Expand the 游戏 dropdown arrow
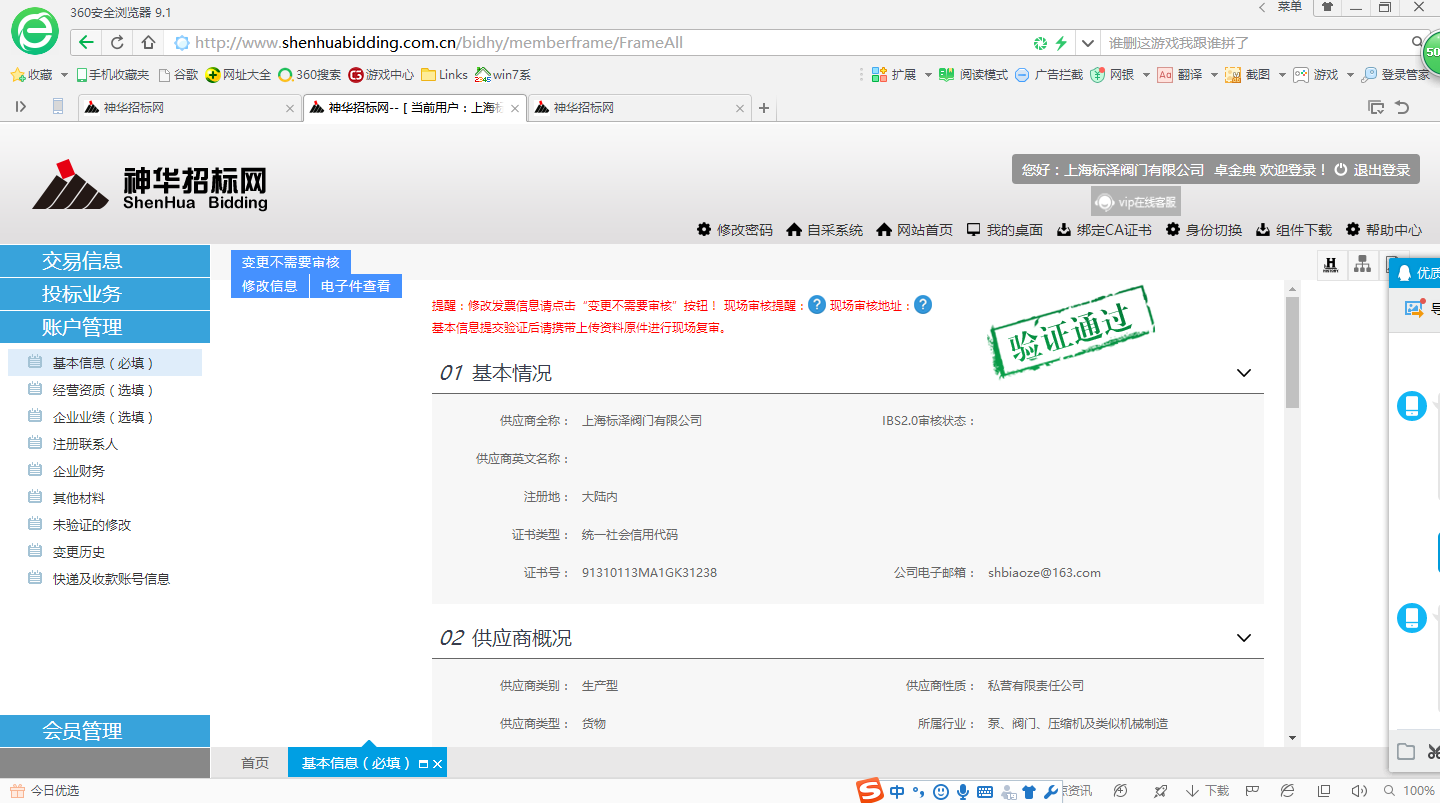This screenshot has width=1440, height=803. pyautogui.click(x=1349, y=75)
